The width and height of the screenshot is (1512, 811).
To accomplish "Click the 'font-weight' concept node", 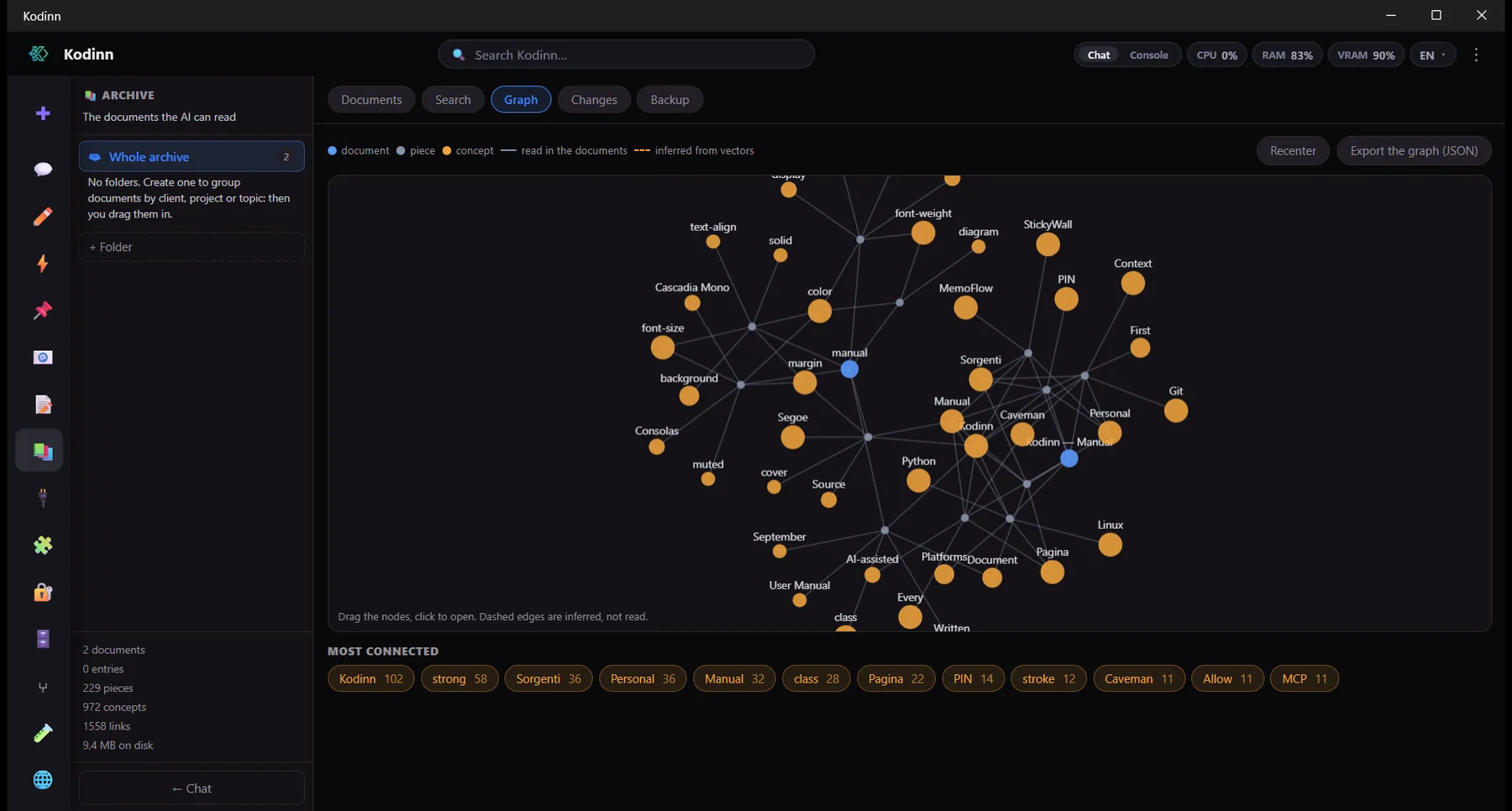I will [923, 233].
